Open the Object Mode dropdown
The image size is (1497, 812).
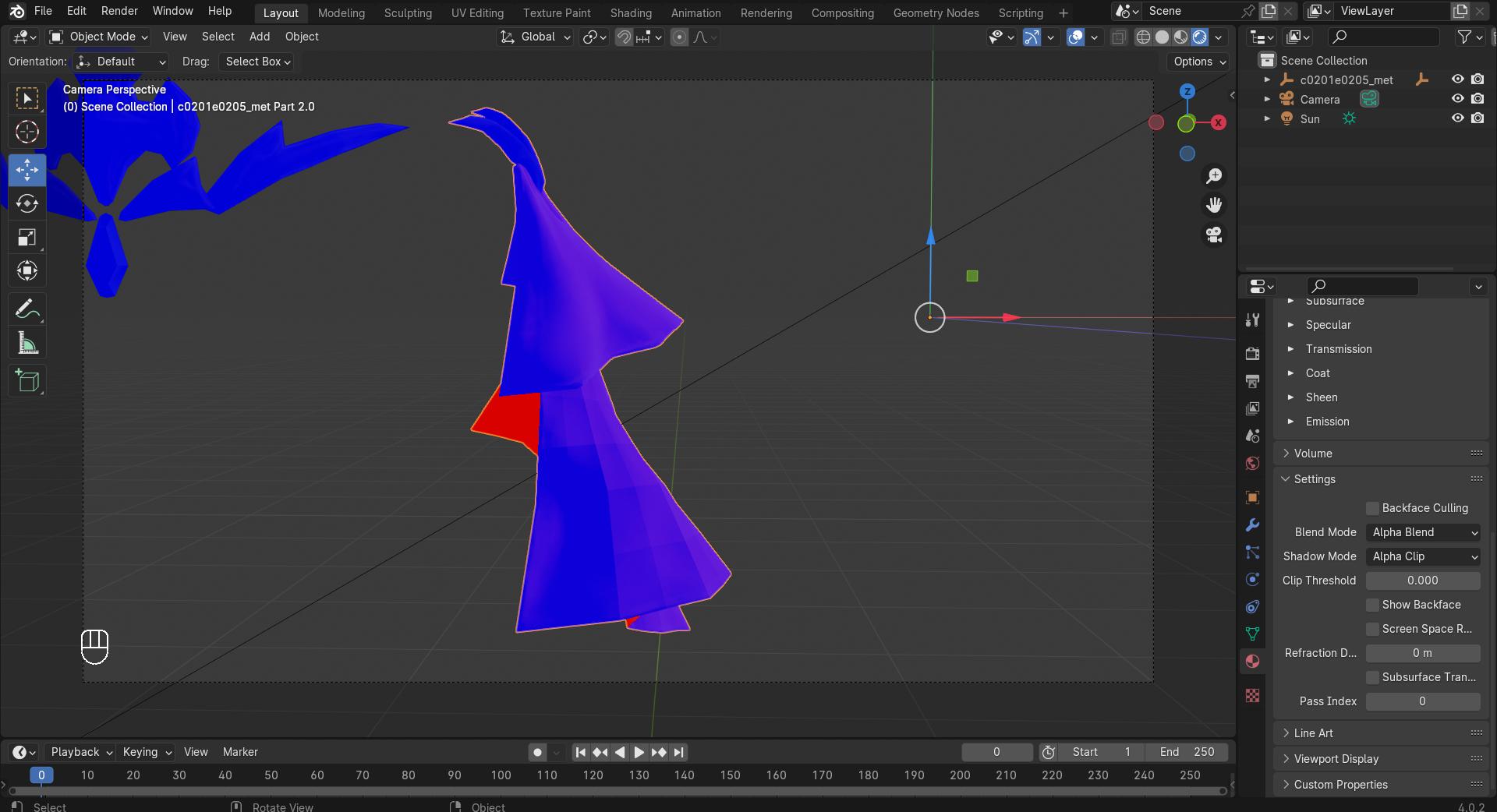pyautogui.click(x=98, y=37)
